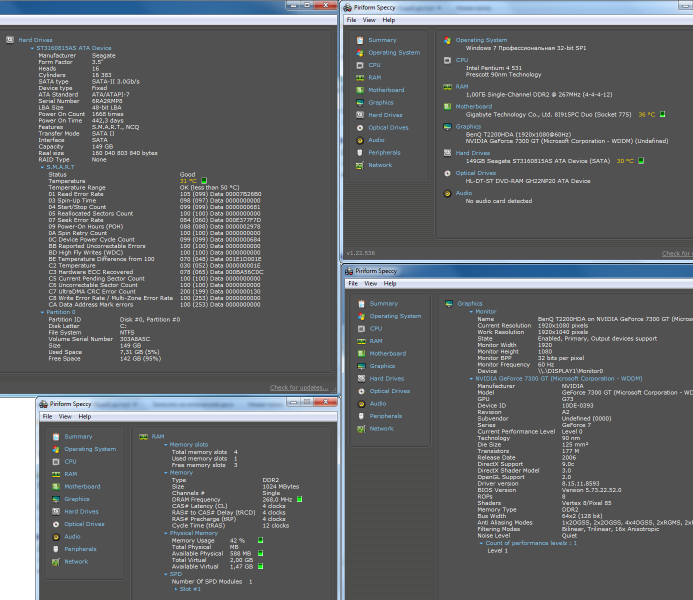Collapse the Monitor section in Graphics window
693x600 pixels.
tap(471, 312)
